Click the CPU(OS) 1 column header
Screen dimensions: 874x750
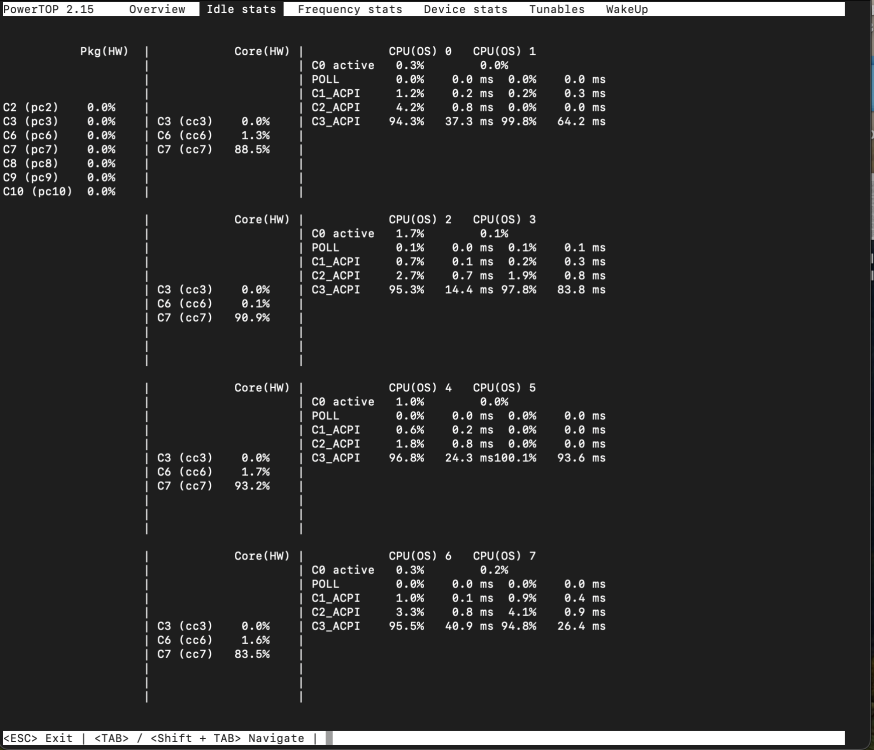pyautogui.click(x=504, y=51)
